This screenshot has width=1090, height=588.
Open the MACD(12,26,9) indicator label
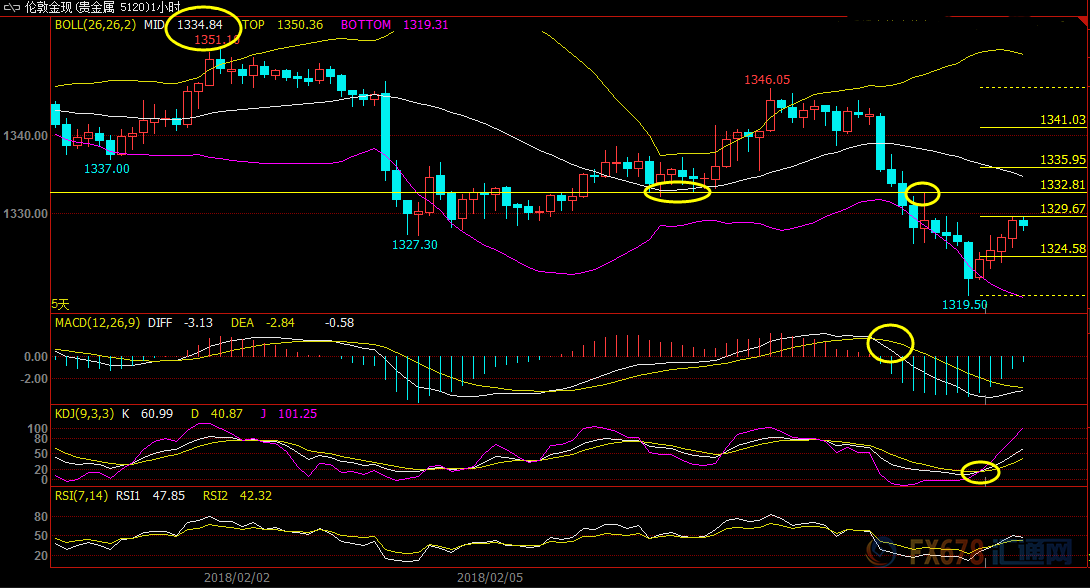click(97, 323)
